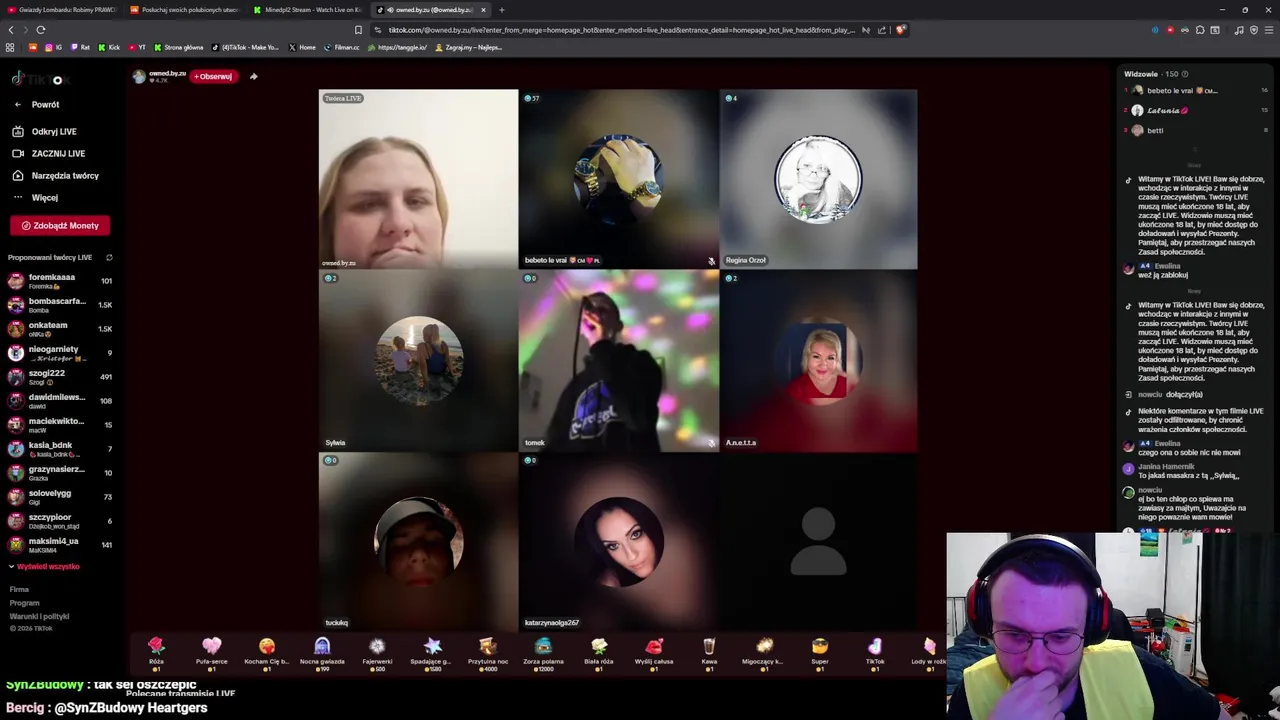
Task: Open owned.by.zu profile avatar in header
Action: pos(139,76)
